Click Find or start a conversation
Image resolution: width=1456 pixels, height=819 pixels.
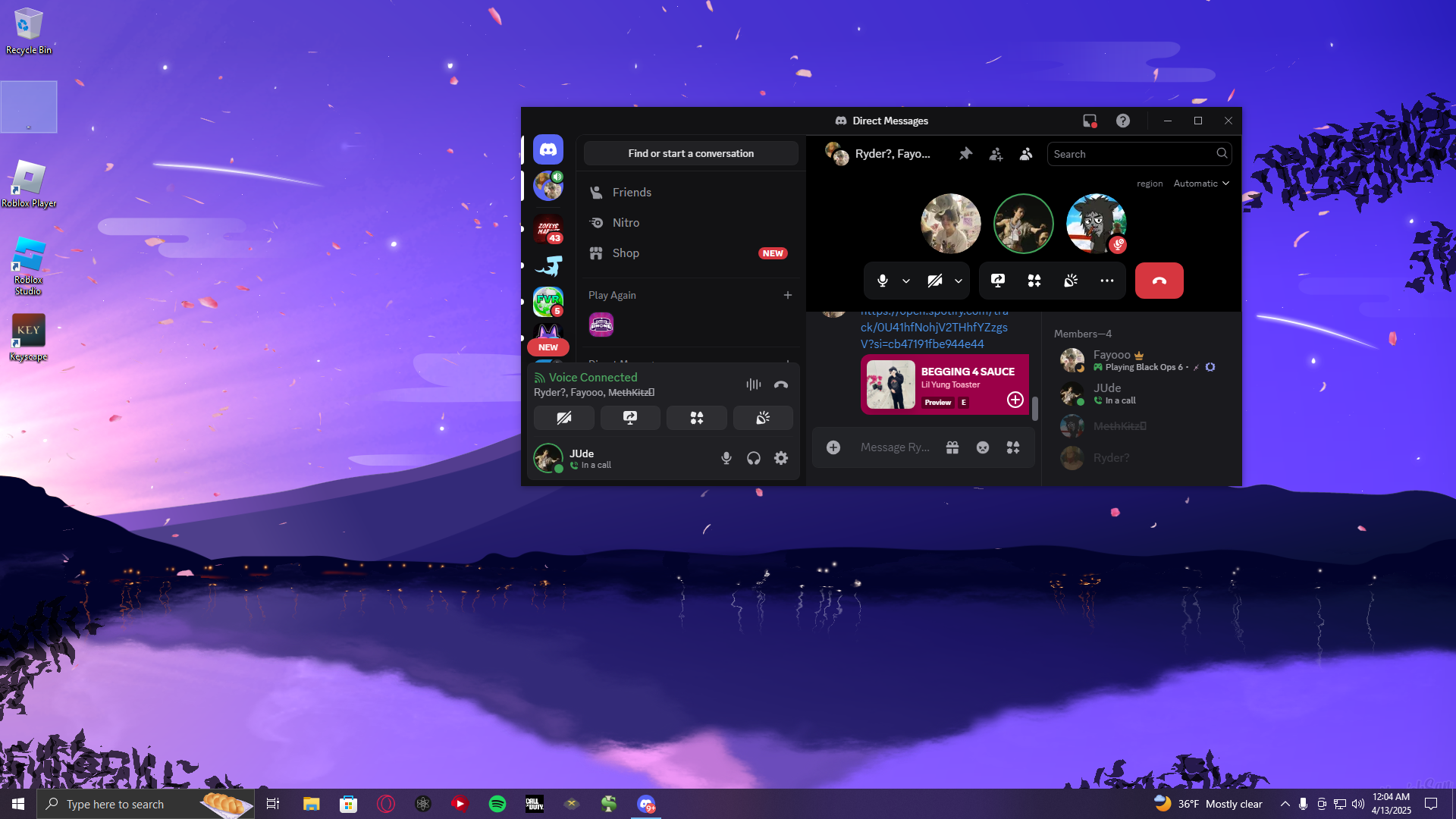coord(691,153)
